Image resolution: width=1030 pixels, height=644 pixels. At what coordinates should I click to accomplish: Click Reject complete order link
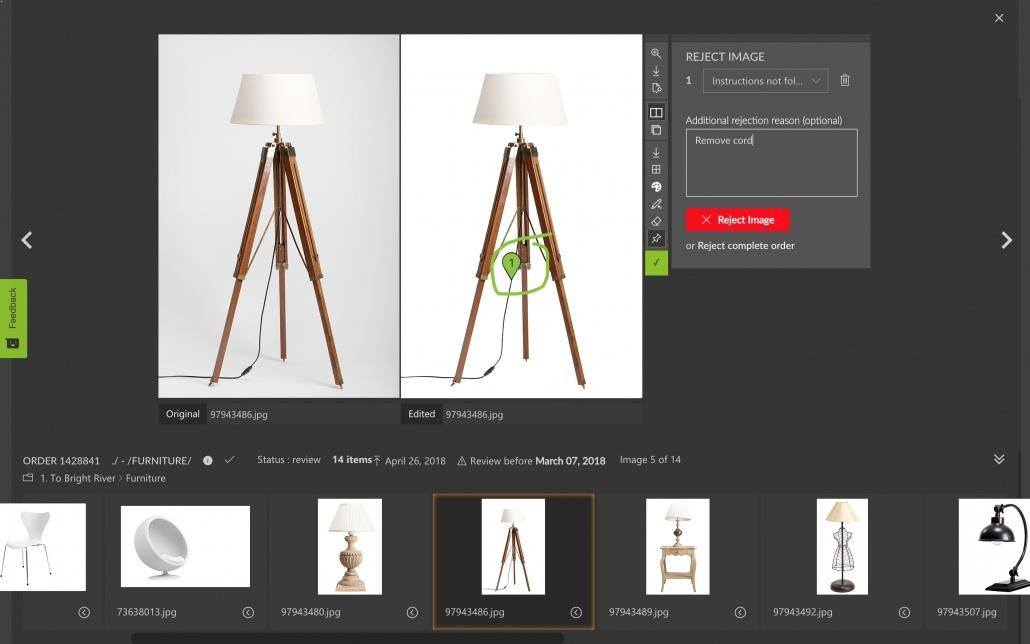point(746,246)
